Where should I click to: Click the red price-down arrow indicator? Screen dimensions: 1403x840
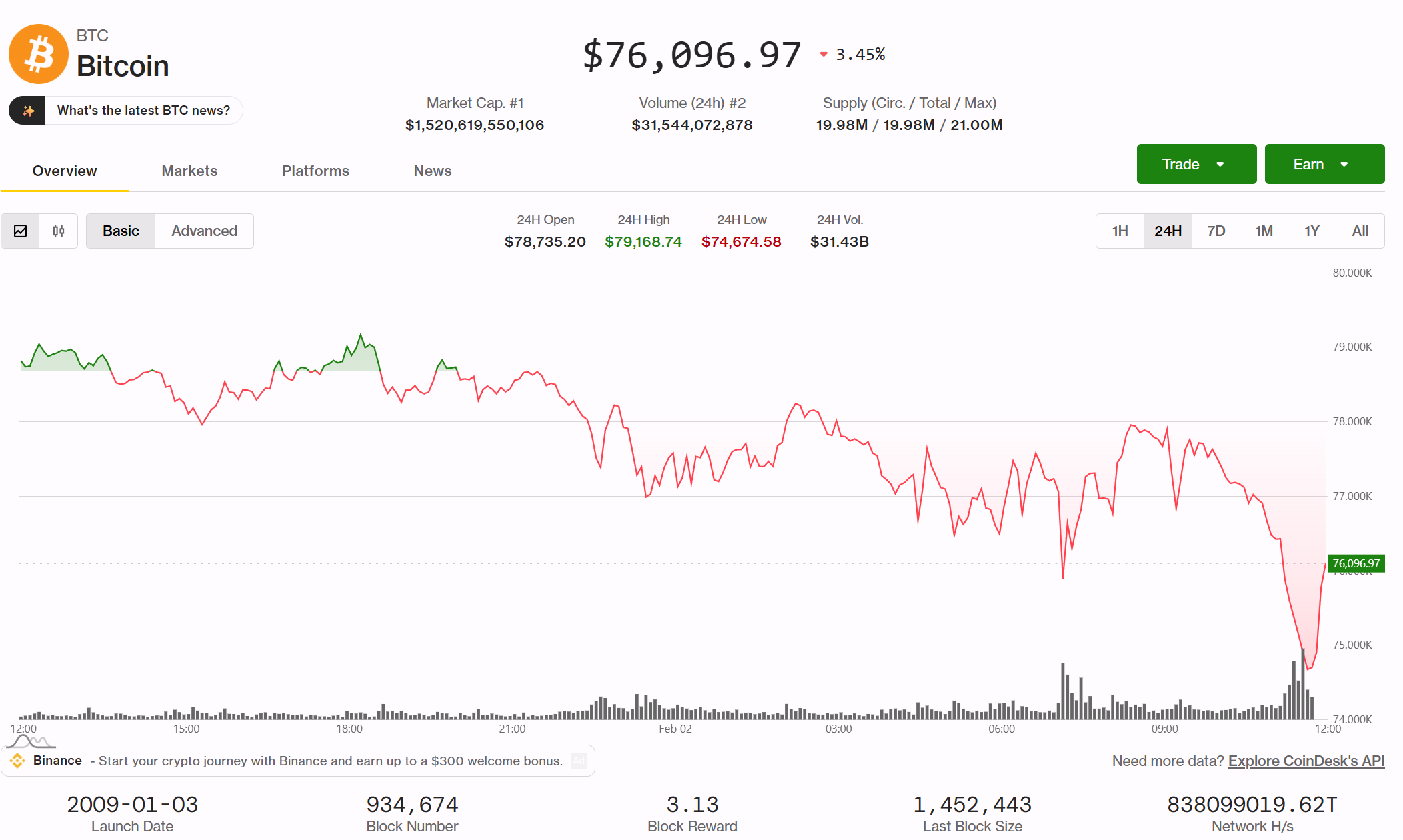click(x=824, y=55)
